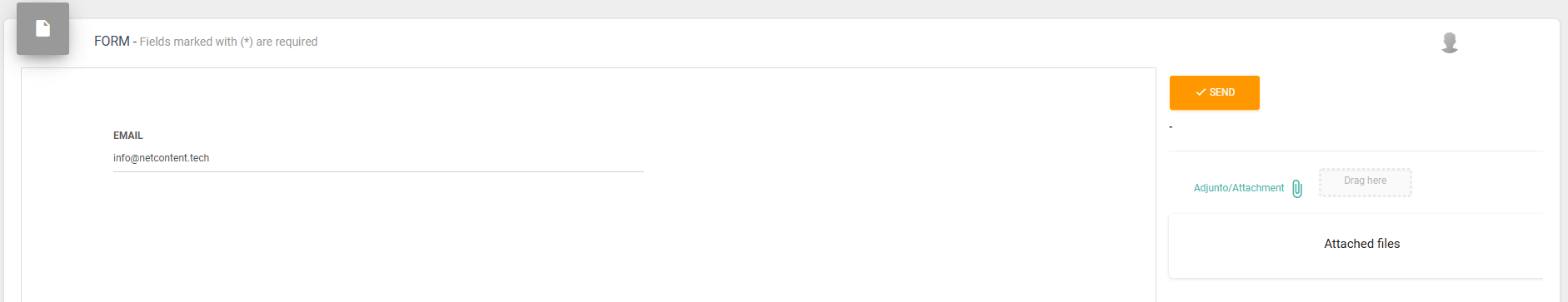The height and width of the screenshot is (302, 1568).
Task: Click the gray document icon badge
Action: coord(42,28)
